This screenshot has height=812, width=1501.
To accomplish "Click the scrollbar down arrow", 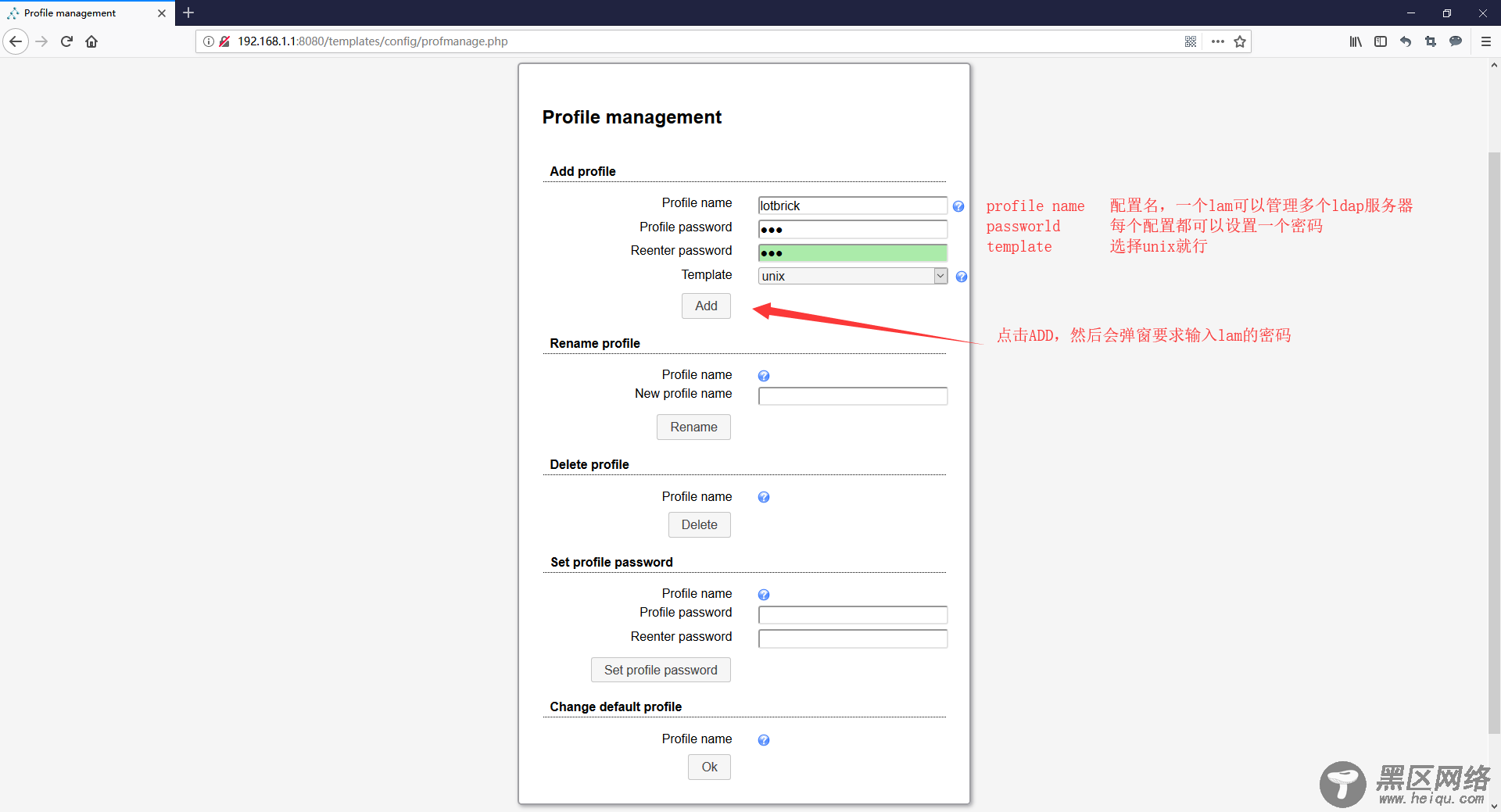I will (x=1494, y=805).
